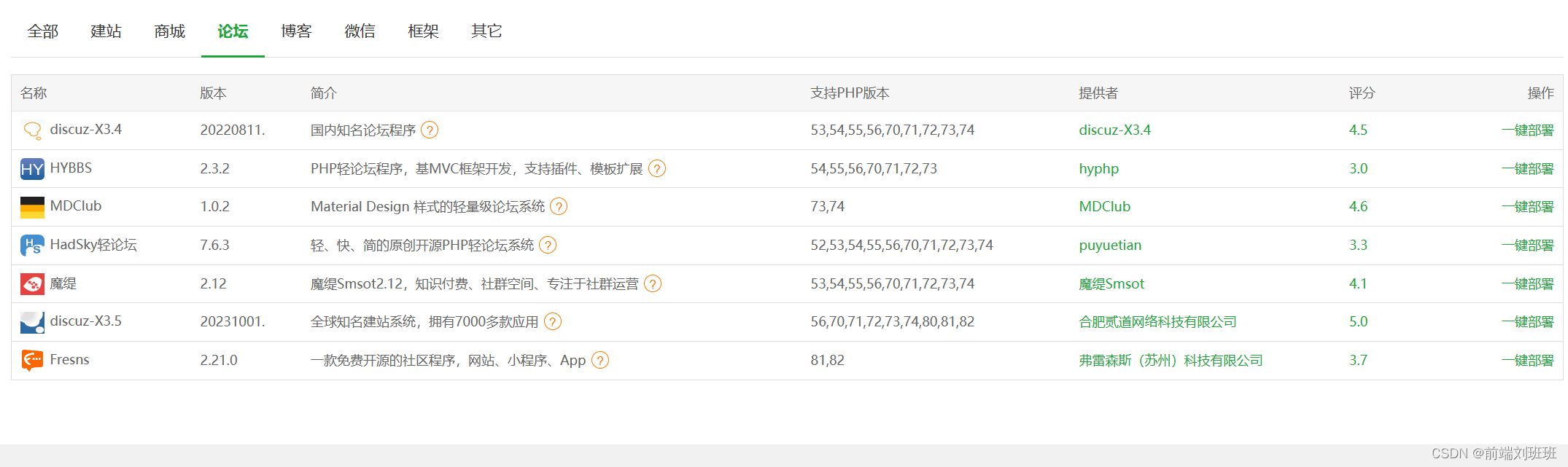Click the discuz-X3.5 name text

pos(85,321)
